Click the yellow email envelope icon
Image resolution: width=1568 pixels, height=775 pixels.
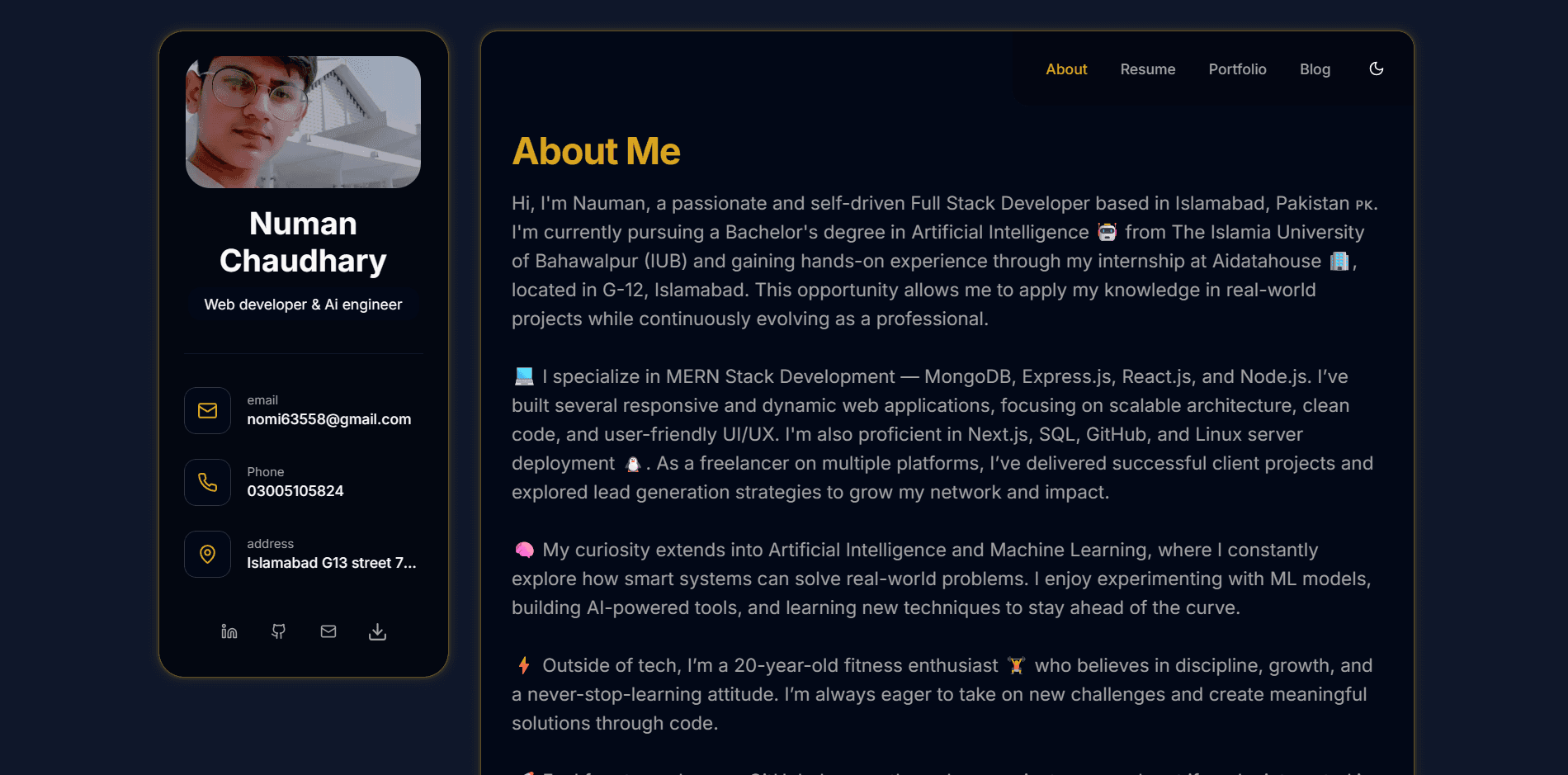[x=207, y=410]
